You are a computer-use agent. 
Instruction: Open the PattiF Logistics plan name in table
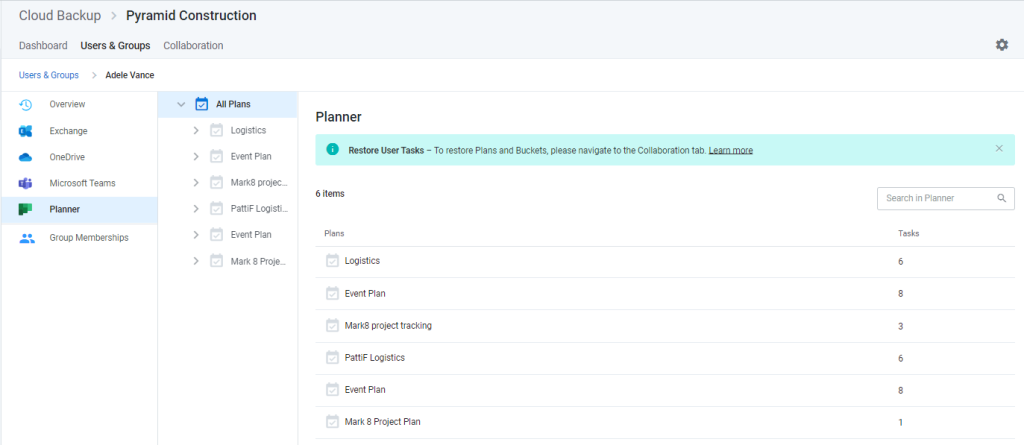point(375,357)
